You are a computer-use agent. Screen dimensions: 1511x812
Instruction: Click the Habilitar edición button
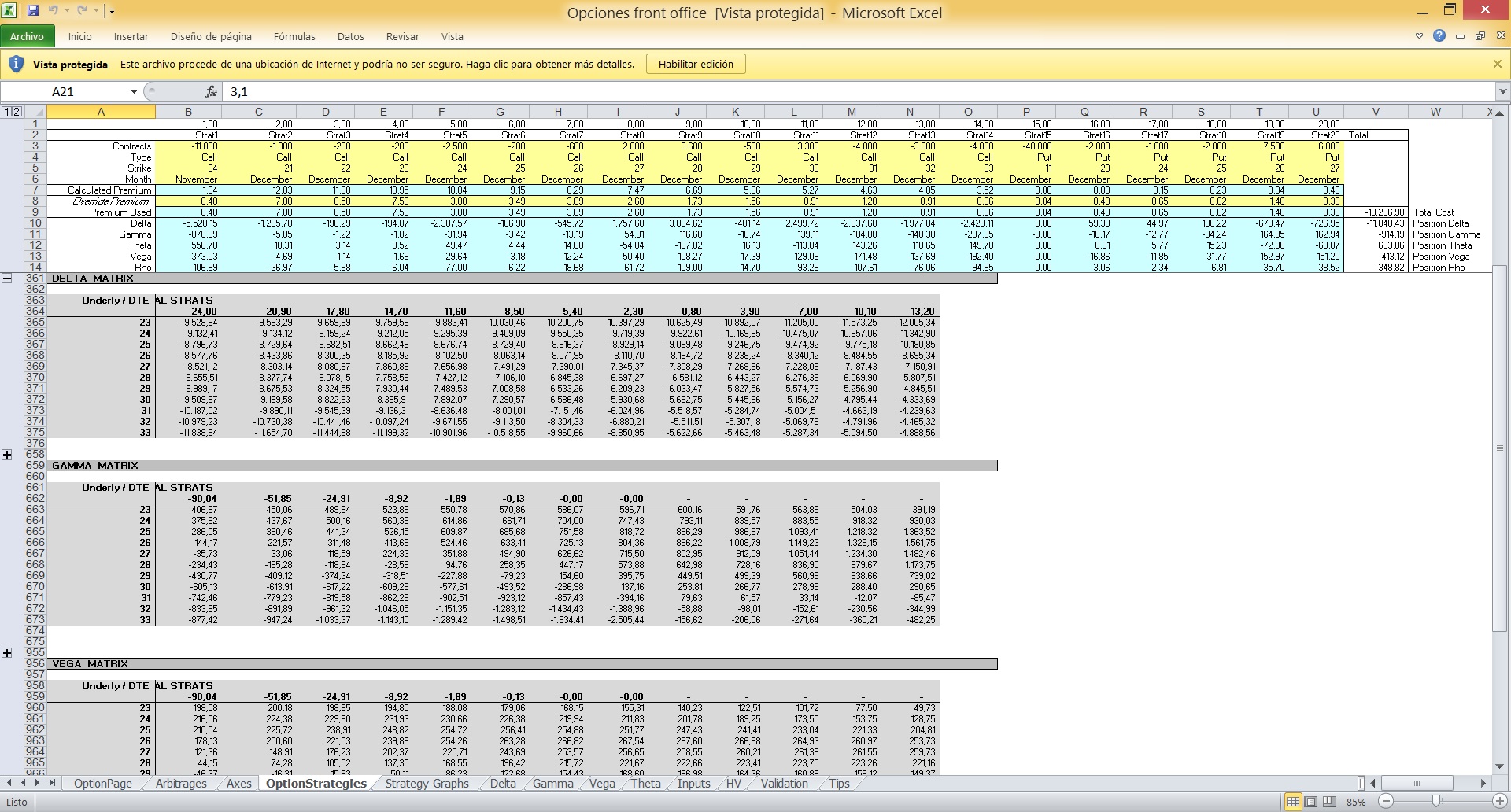click(696, 64)
